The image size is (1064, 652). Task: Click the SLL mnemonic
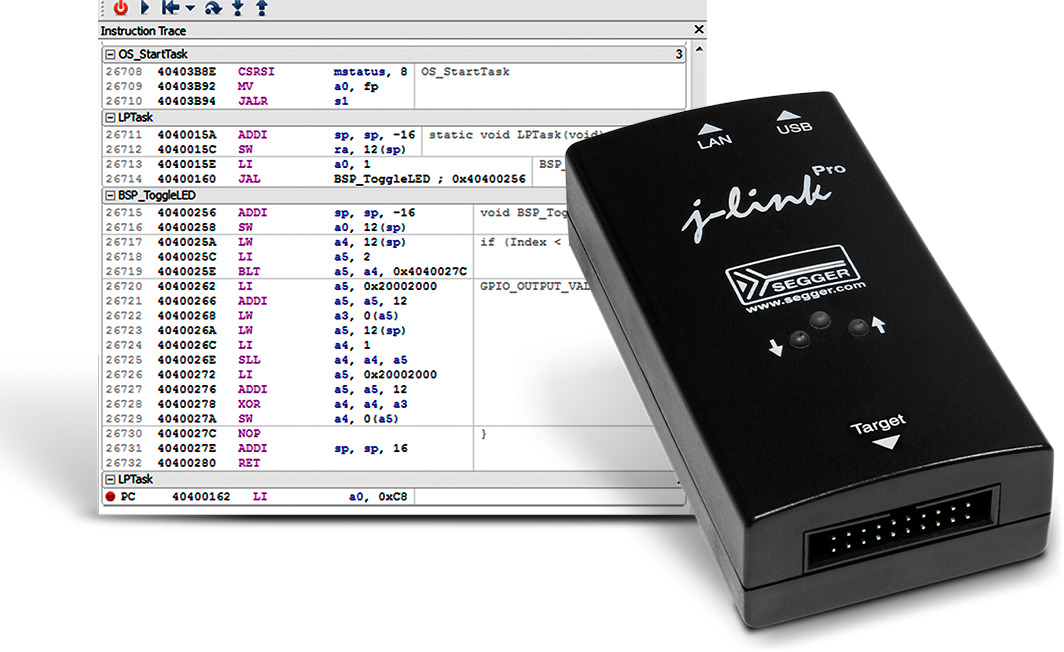[249, 360]
